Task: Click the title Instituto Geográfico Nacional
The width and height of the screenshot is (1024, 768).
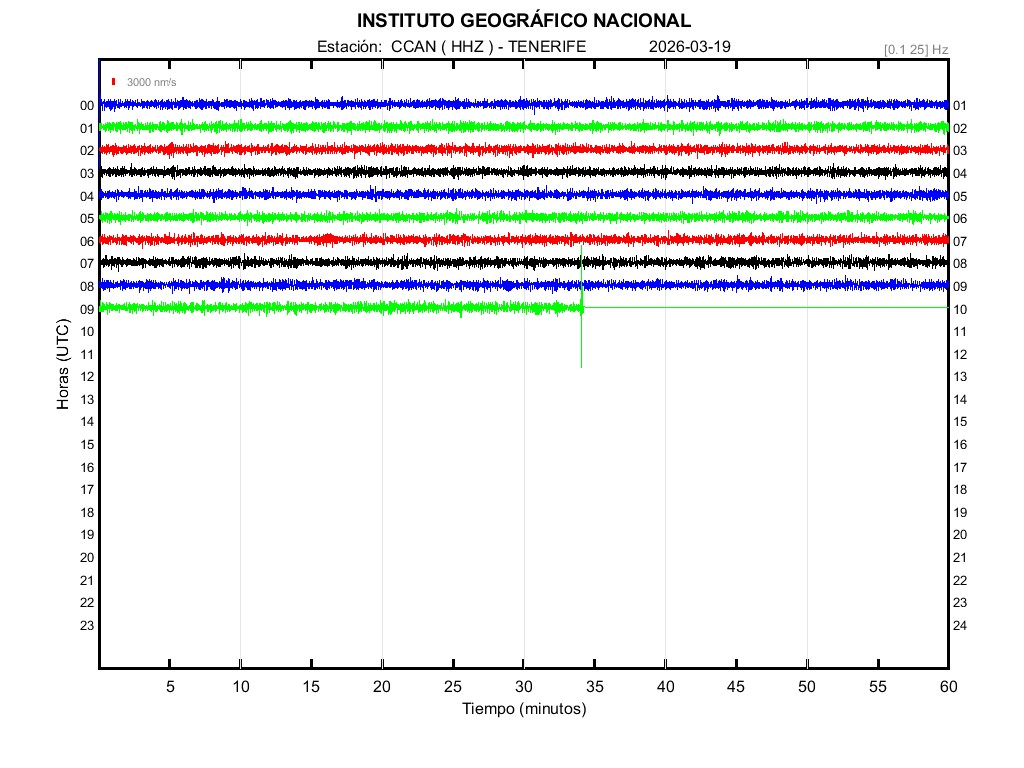Action: coord(523,20)
